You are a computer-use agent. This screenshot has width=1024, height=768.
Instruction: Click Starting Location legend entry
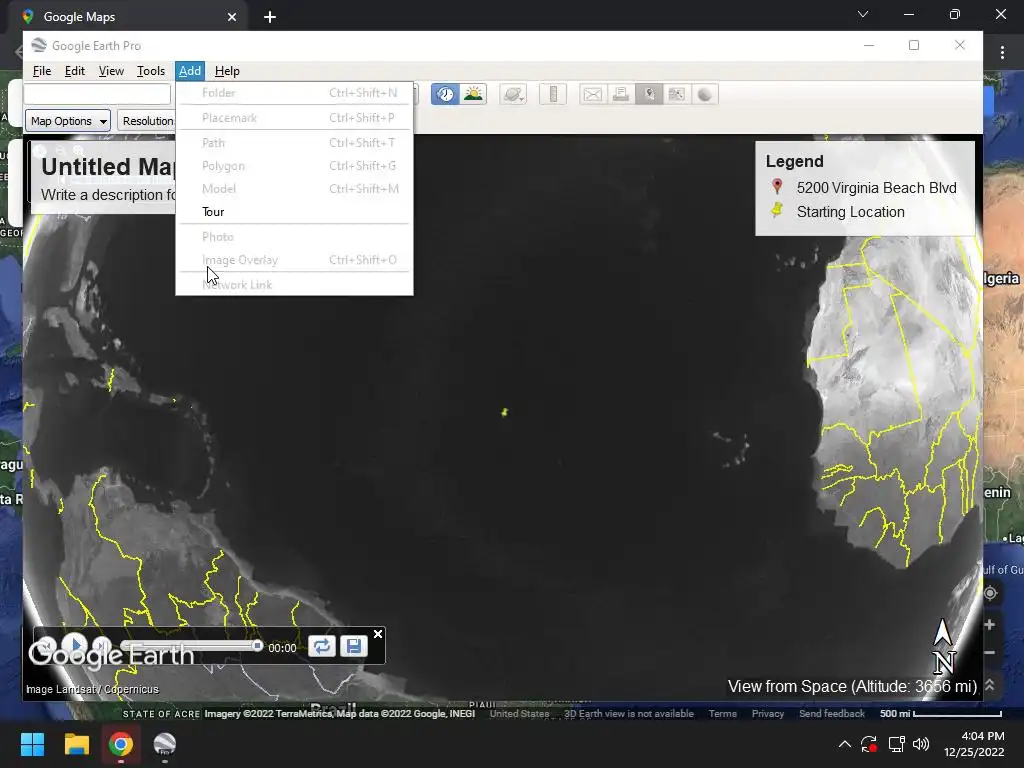pos(850,212)
